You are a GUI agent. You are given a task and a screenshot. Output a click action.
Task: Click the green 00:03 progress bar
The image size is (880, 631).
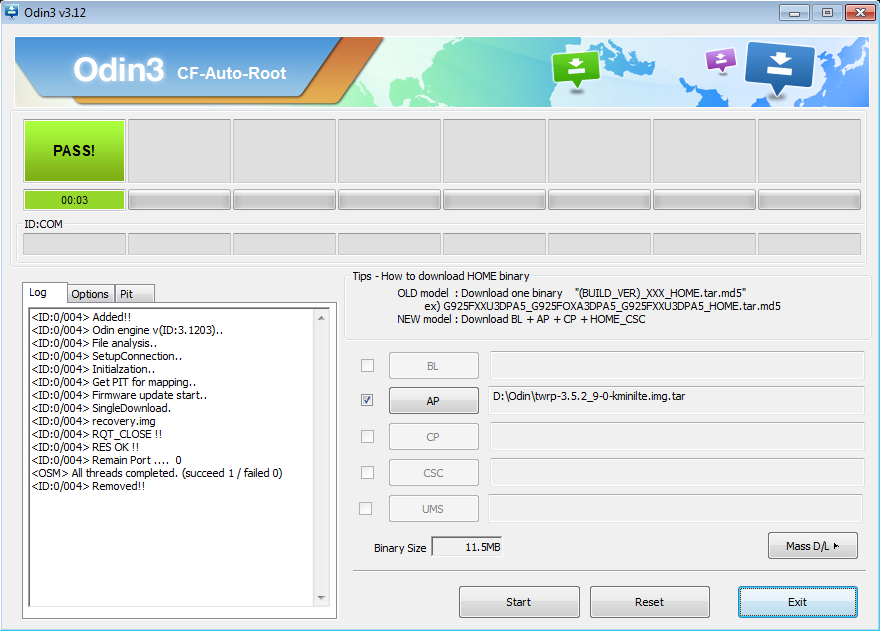click(x=75, y=200)
